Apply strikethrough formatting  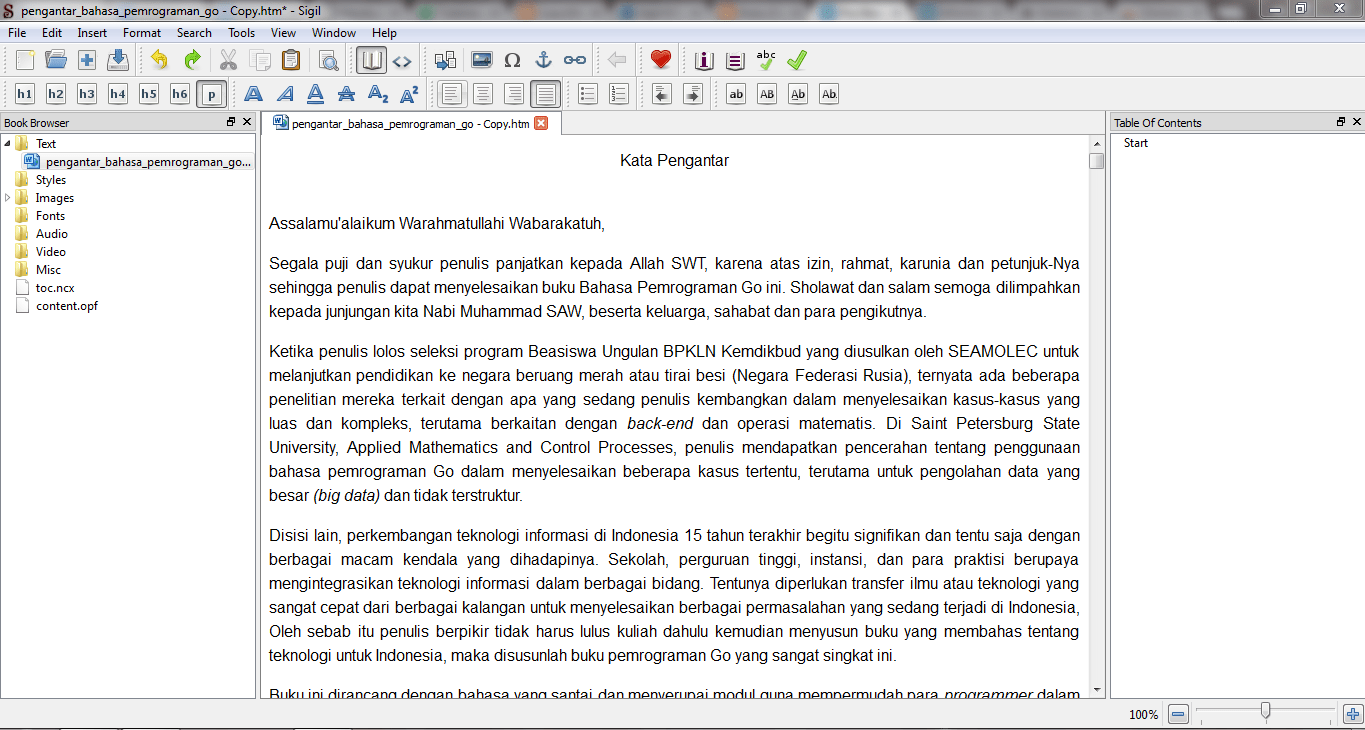pyautogui.click(x=346, y=94)
